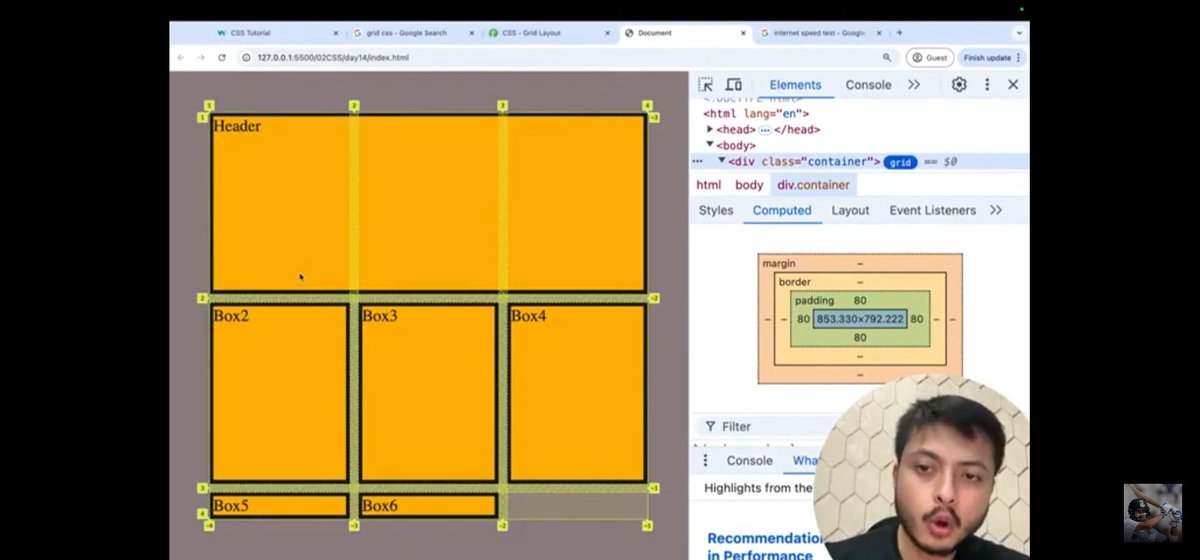Collapse the div container node
This screenshot has width=1200, height=560.
(721, 161)
